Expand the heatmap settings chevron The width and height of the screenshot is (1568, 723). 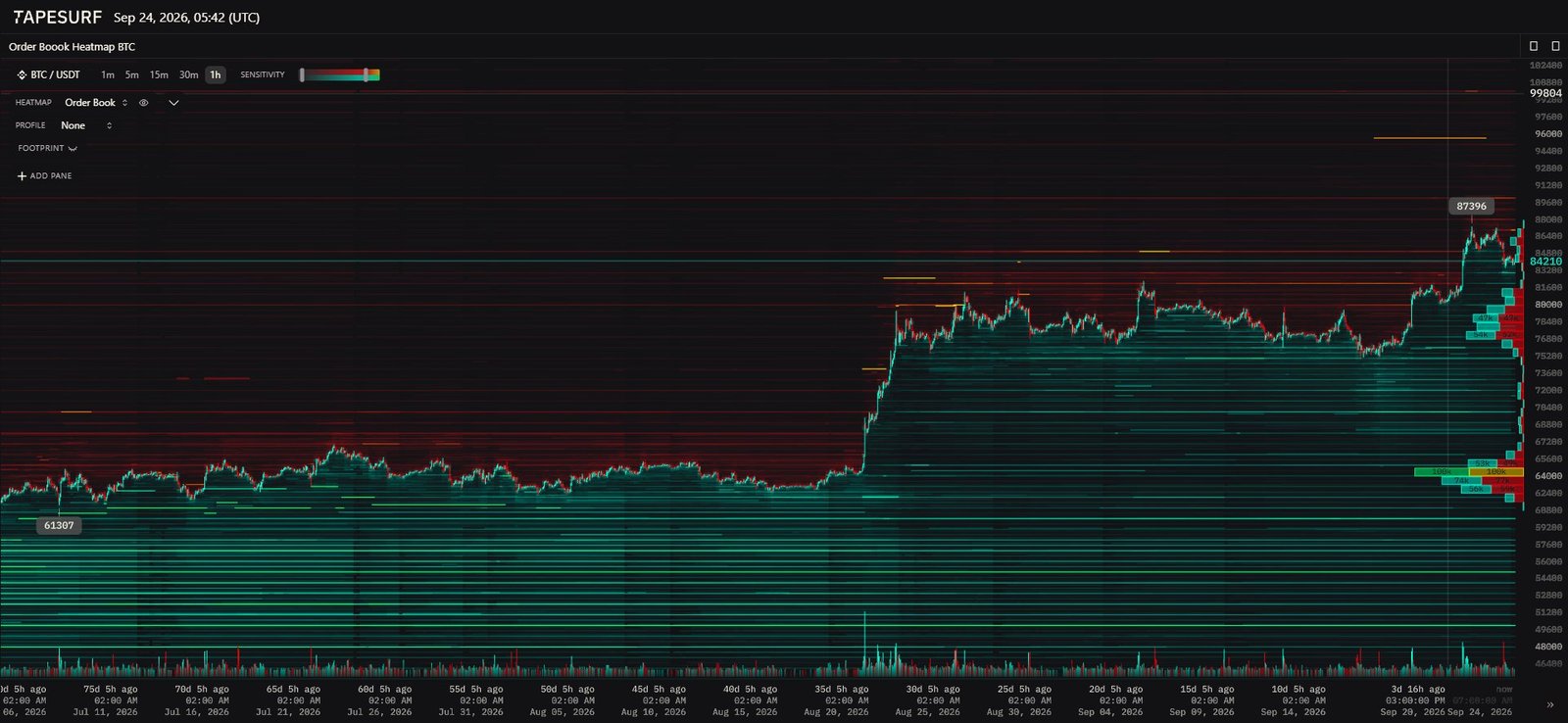[x=173, y=103]
